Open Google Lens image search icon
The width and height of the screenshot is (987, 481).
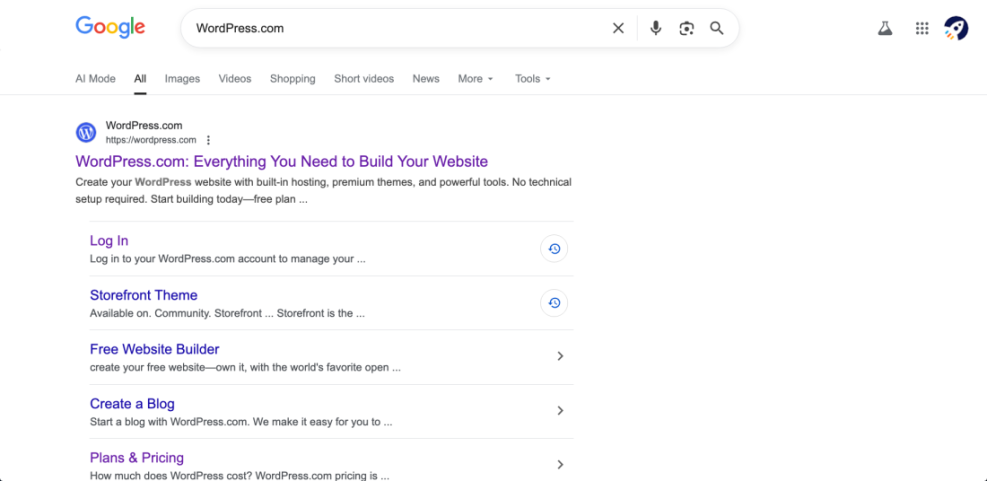click(x=686, y=28)
